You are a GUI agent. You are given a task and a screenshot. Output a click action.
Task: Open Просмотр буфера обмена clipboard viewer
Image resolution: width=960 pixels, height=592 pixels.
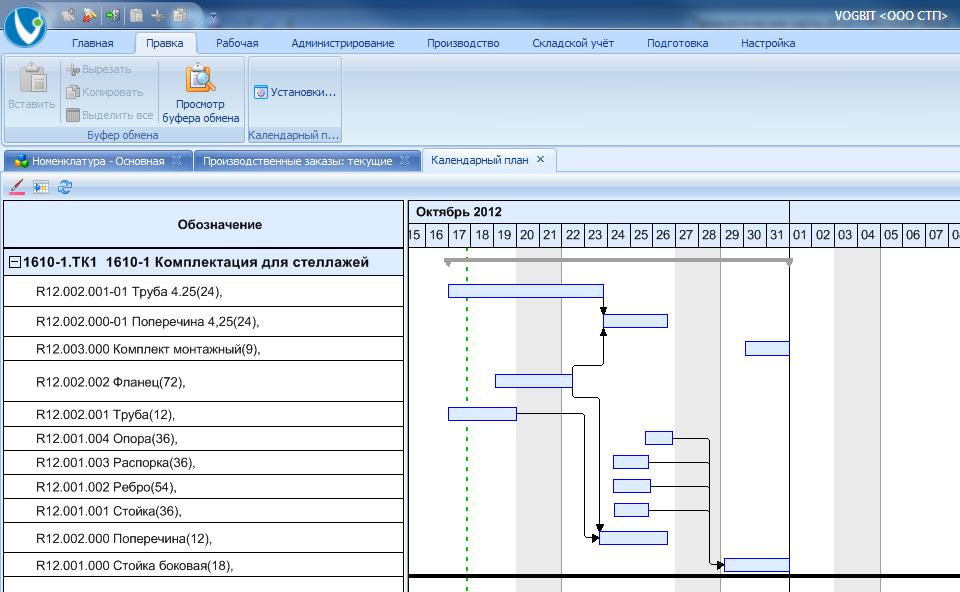pyautogui.click(x=200, y=92)
